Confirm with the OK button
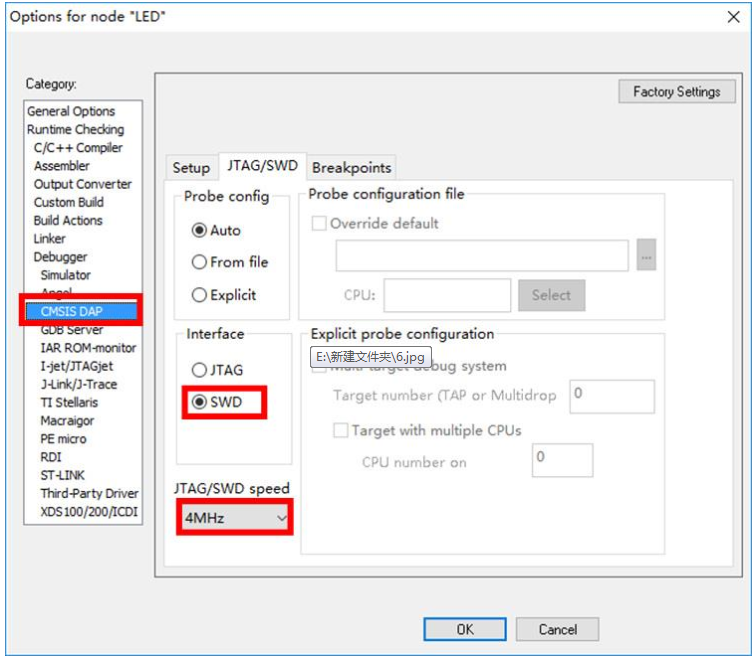Screen dimensions: 752x659 tap(464, 629)
